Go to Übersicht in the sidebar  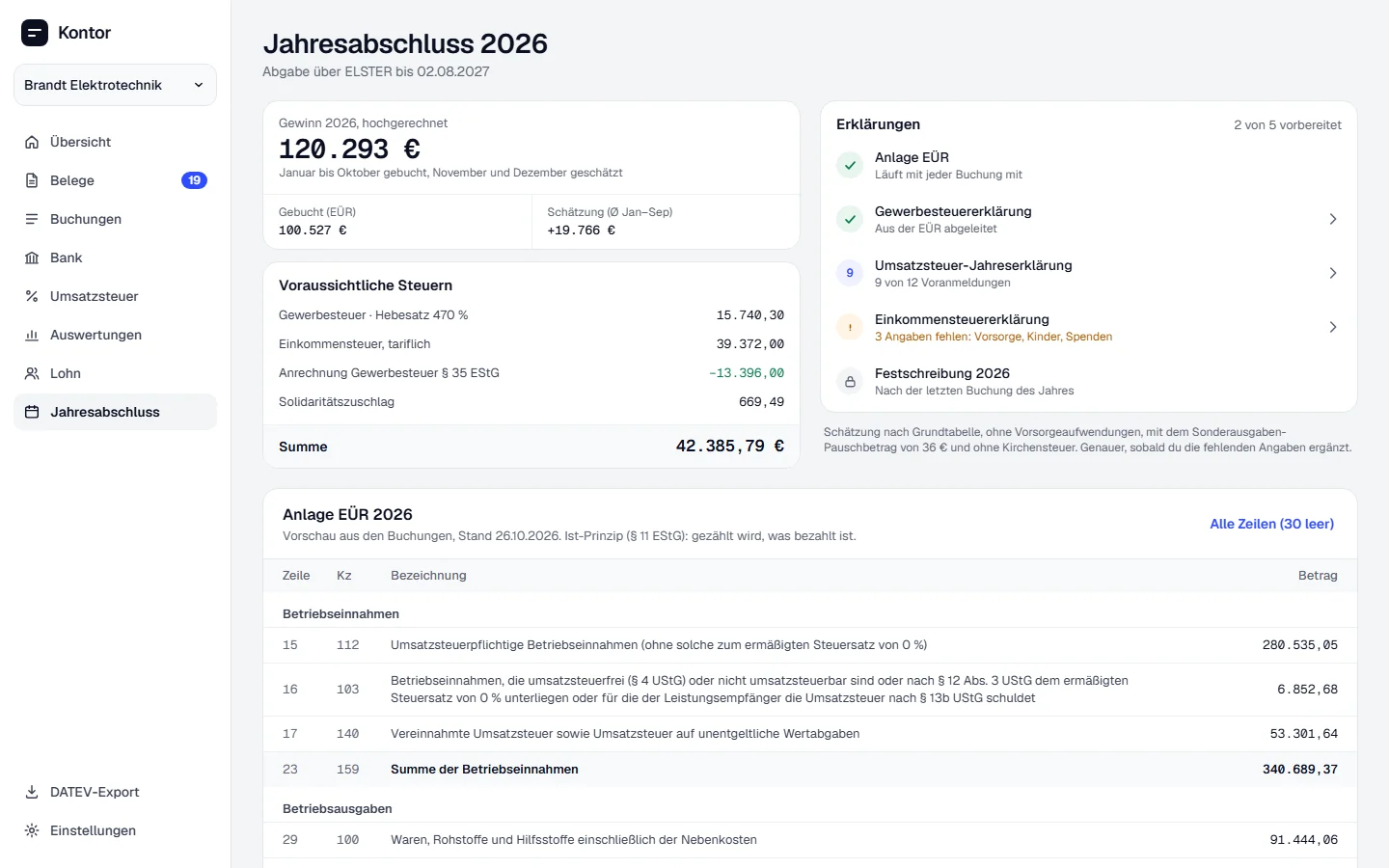pos(115,142)
